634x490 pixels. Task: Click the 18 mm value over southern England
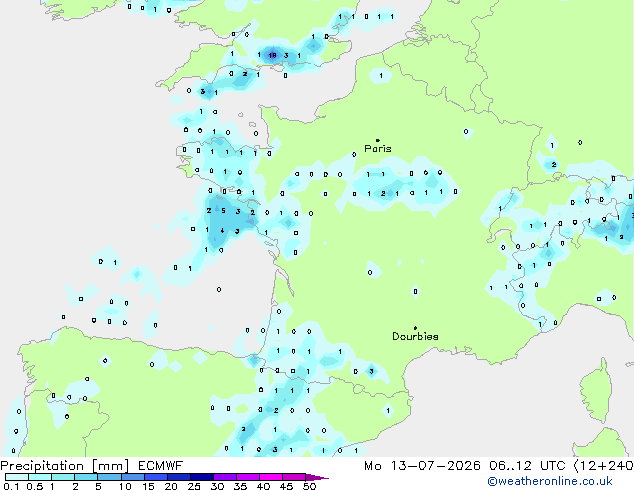point(273,55)
